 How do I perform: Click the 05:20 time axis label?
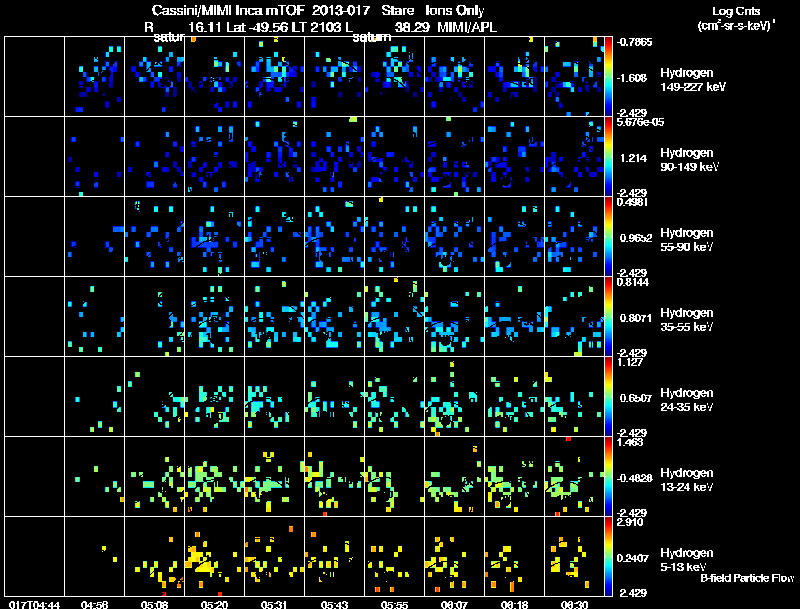click(214, 605)
